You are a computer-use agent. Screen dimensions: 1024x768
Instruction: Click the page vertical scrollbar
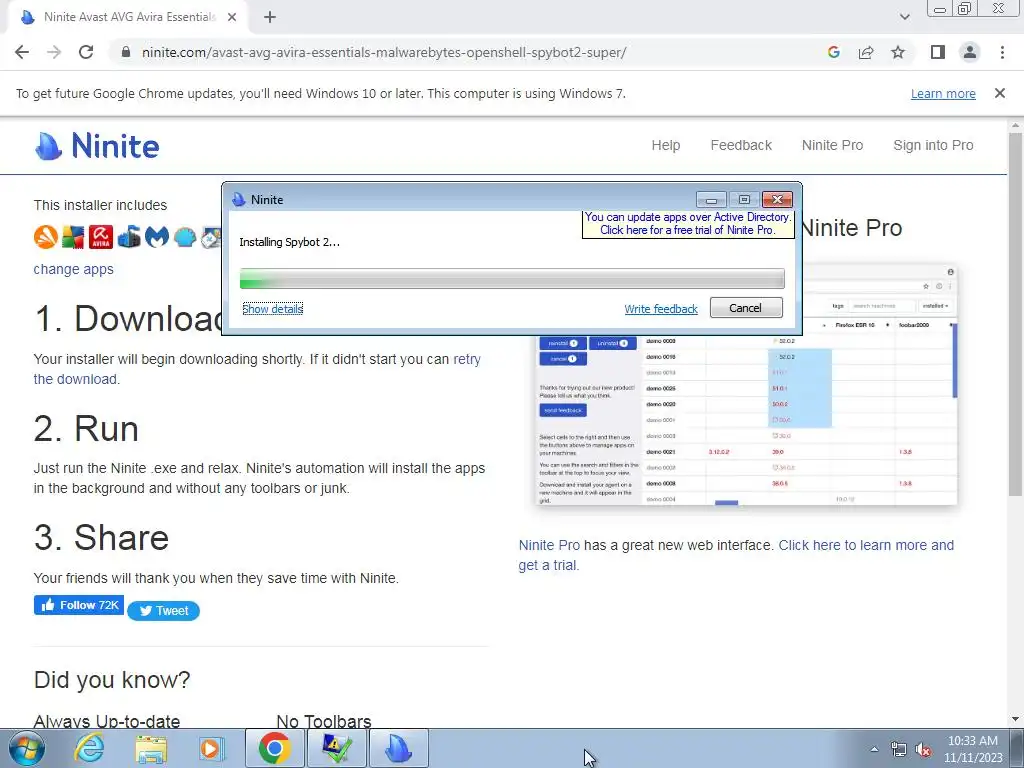1015,313
